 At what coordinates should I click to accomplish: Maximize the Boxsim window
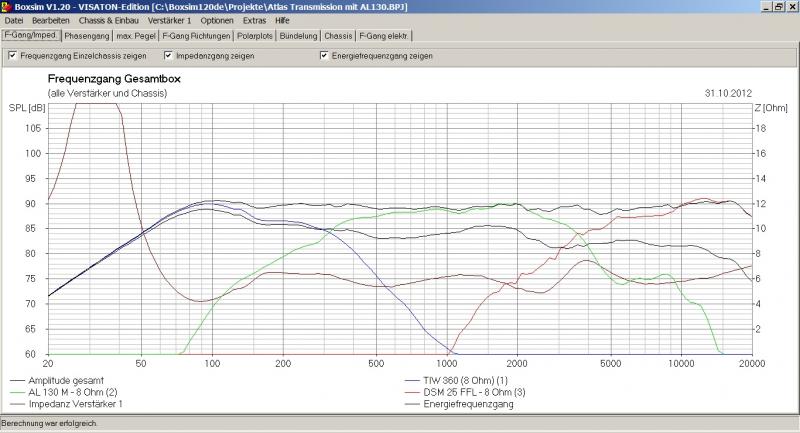tap(778, 6)
